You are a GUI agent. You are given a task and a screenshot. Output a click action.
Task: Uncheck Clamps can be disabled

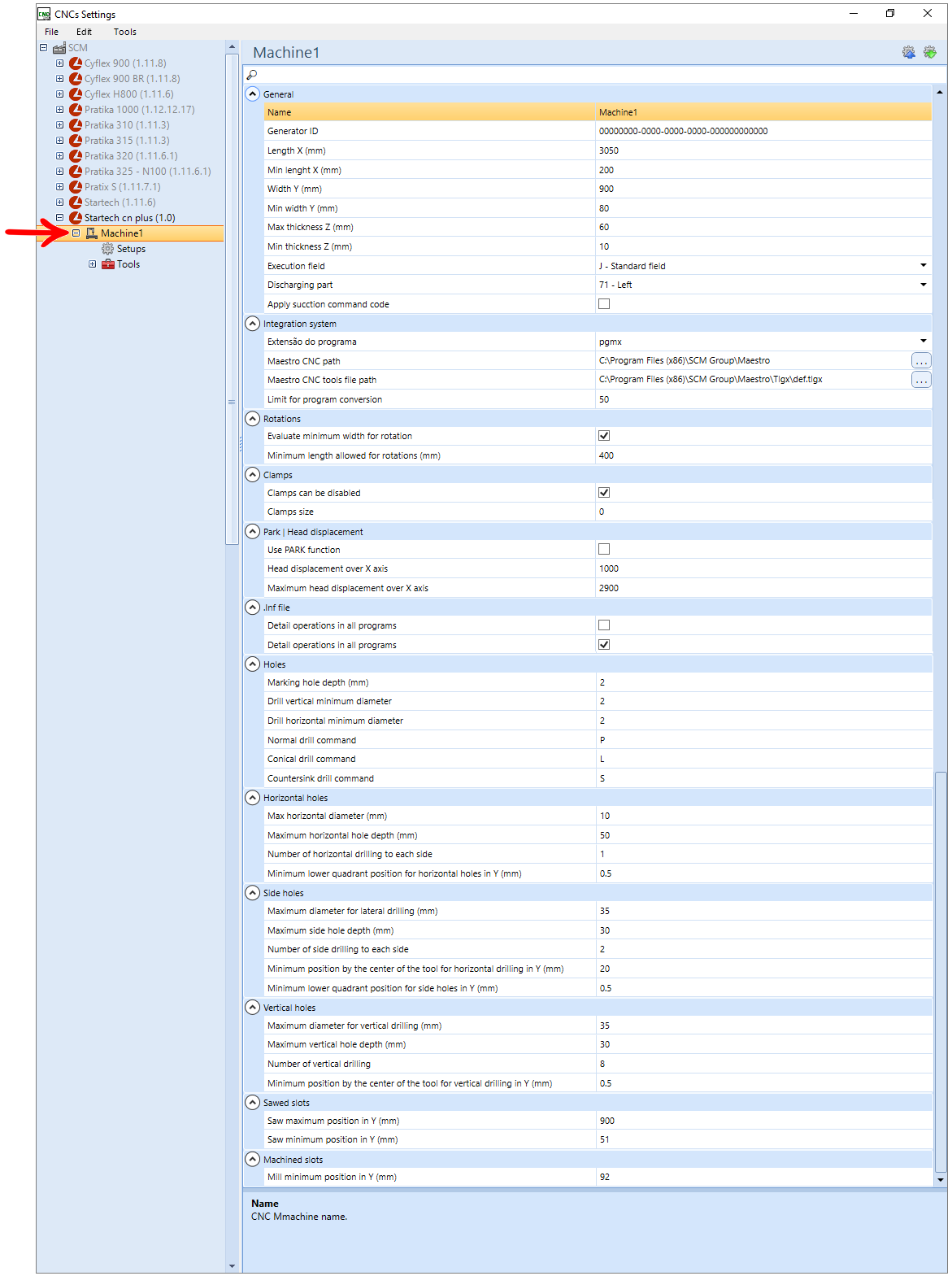click(604, 493)
